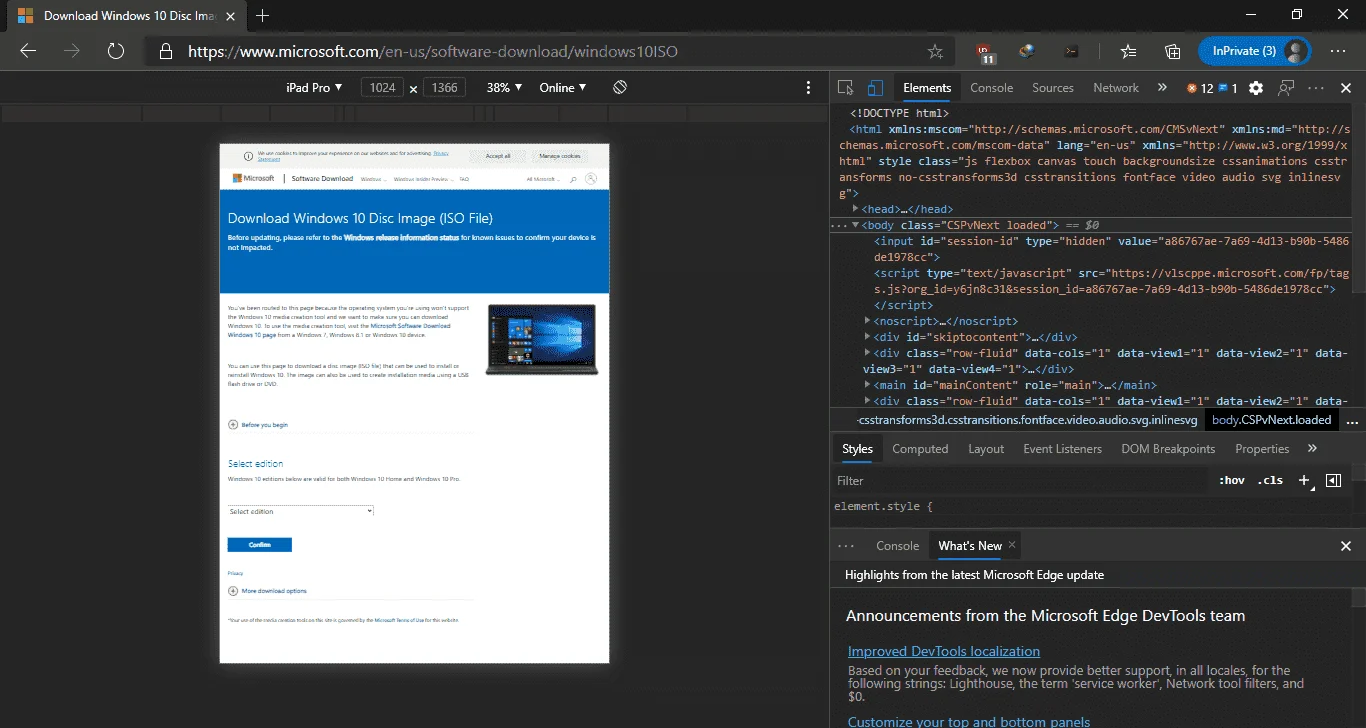Close the DevTools panel
Screen dimensions: 1366x728
point(1345,88)
